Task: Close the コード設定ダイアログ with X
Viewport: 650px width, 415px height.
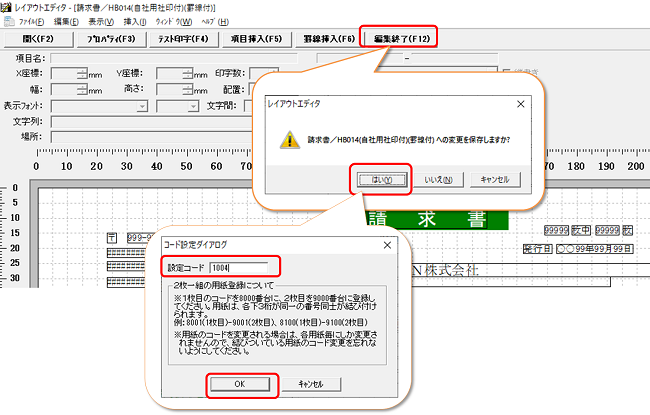Action: (x=387, y=245)
